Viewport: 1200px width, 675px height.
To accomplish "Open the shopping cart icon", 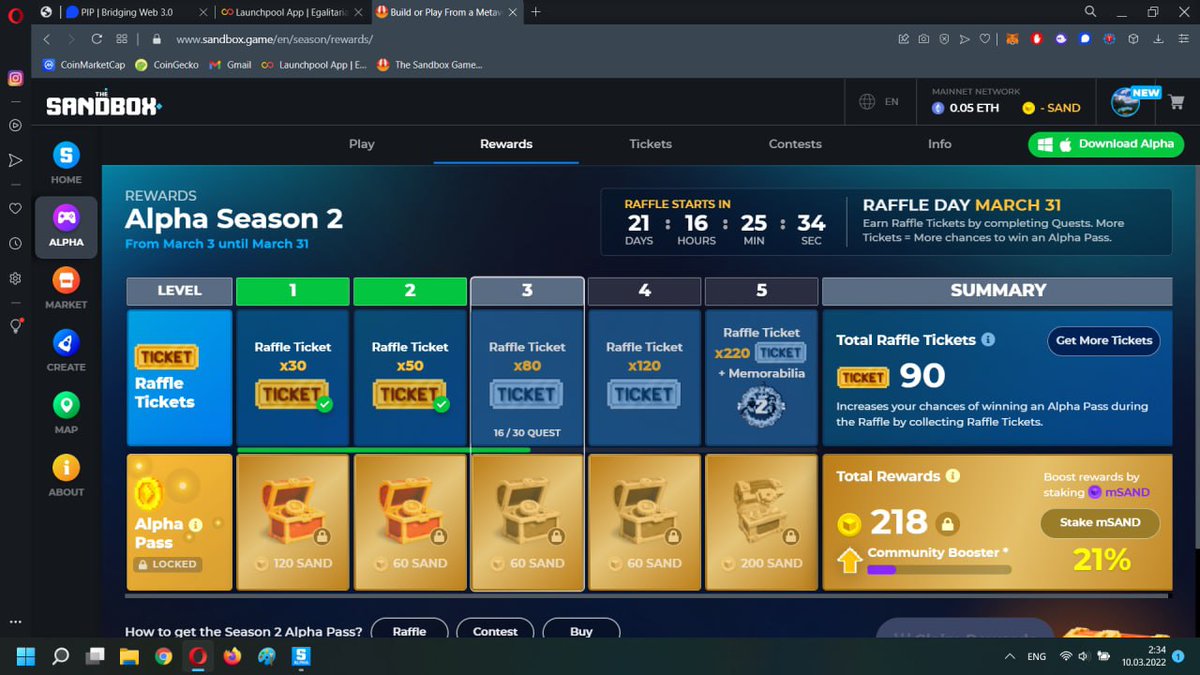I will (x=1176, y=102).
